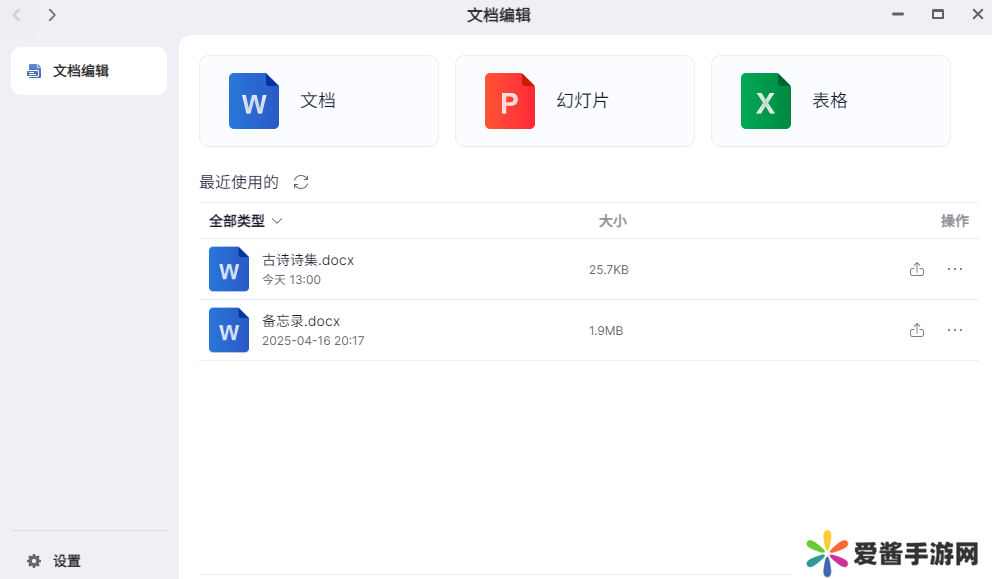Click the red PowerPoint 幻灯片 icon

[510, 102]
